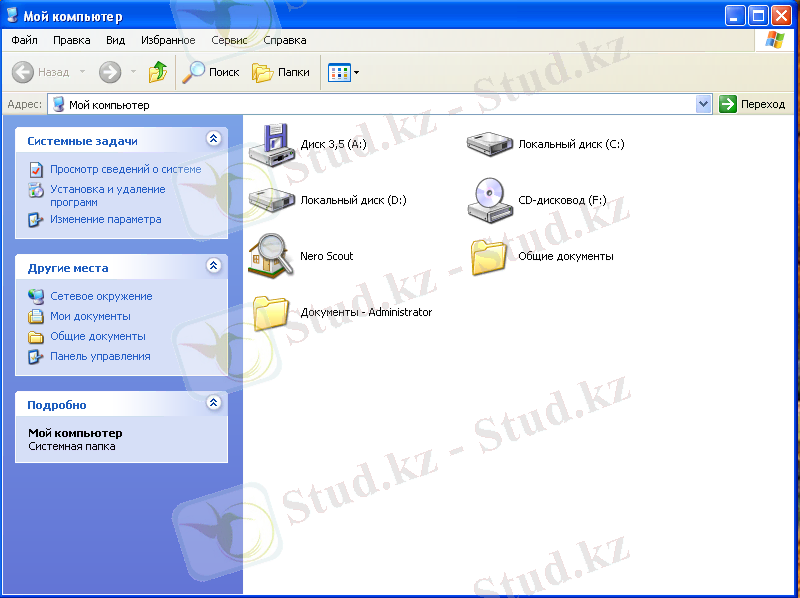Viewport: 800px width, 598px height.
Task: Select the Nero Scout icon
Action: click(x=270, y=256)
